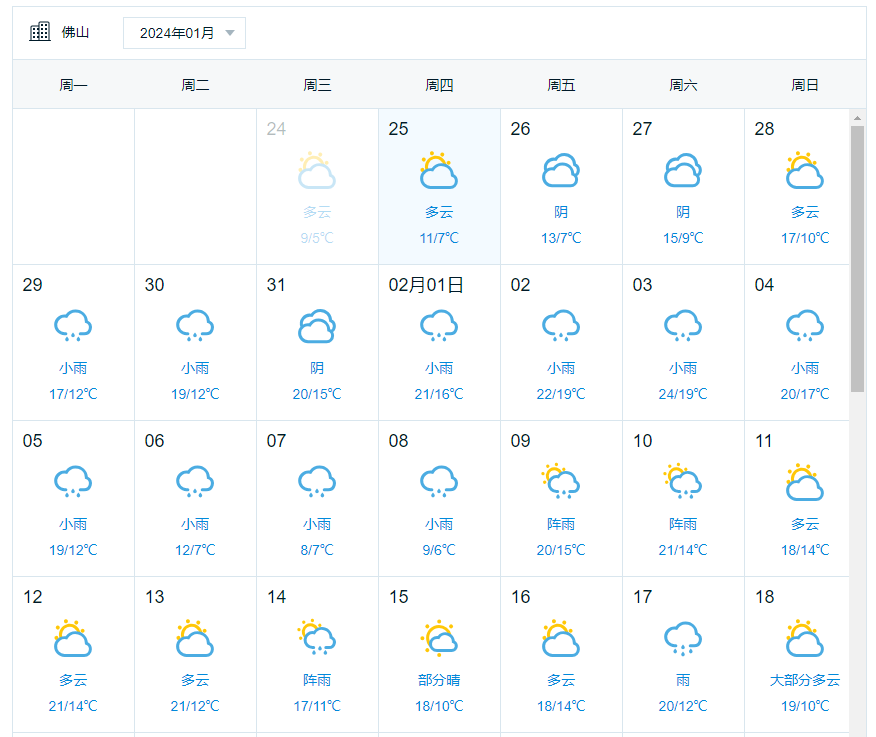Click the cloudy icon for day 16

click(561, 638)
